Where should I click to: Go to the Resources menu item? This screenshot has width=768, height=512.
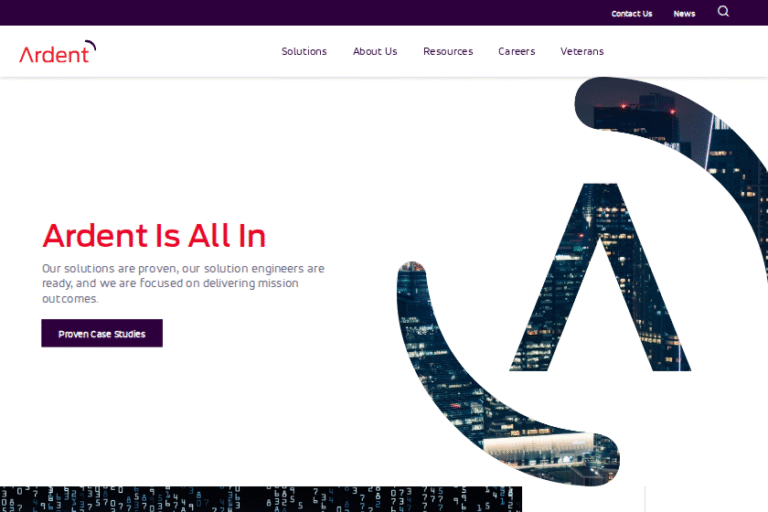448,51
